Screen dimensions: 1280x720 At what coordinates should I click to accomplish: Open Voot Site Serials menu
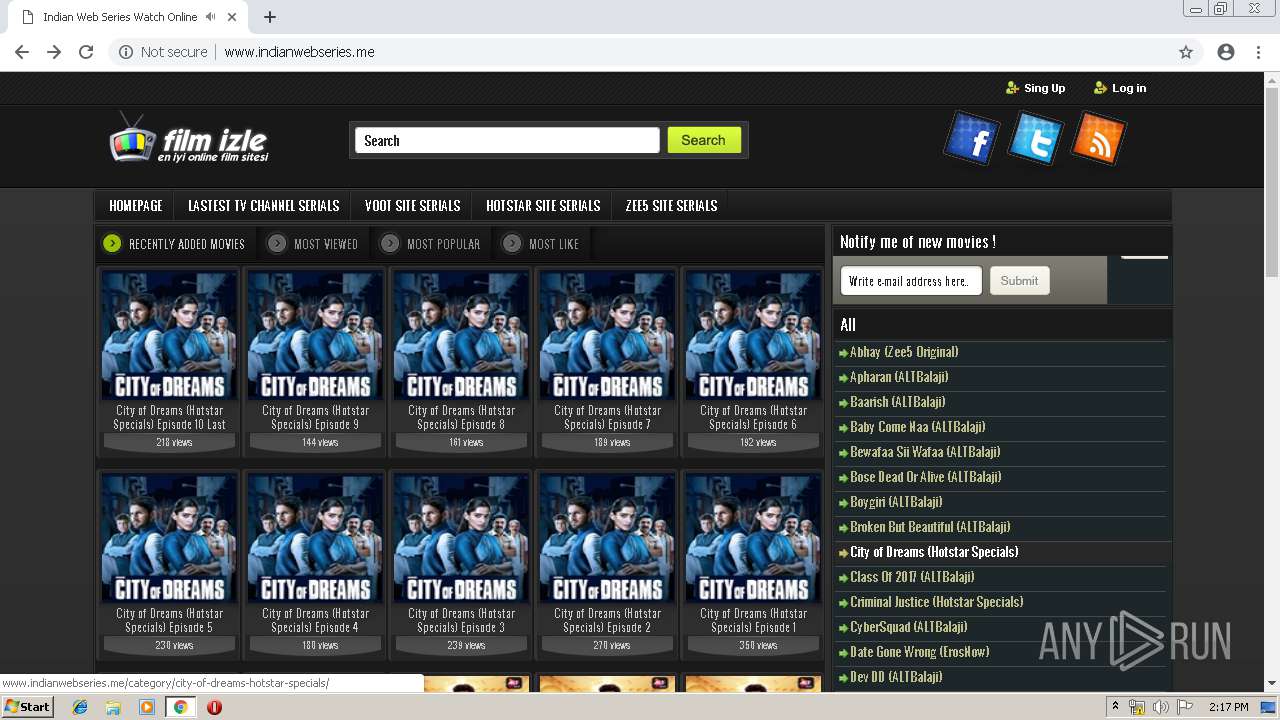(412, 206)
